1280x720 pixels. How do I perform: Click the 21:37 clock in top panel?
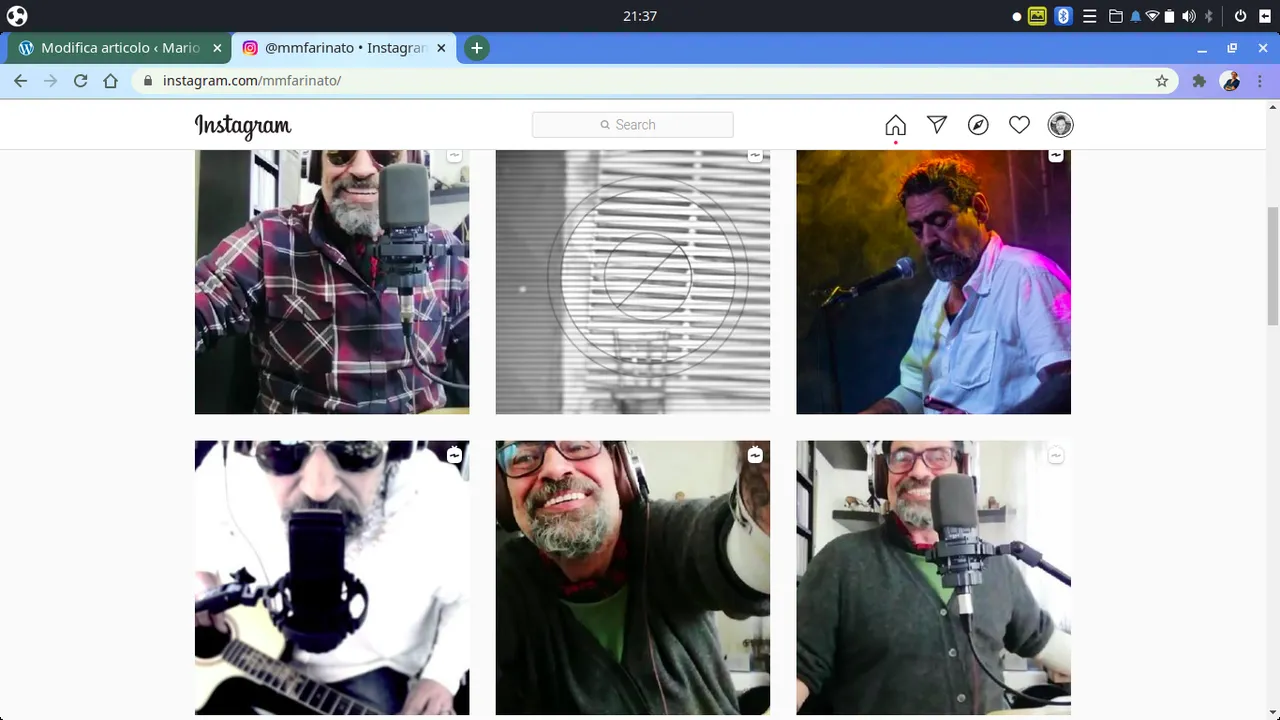pos(639,16)
